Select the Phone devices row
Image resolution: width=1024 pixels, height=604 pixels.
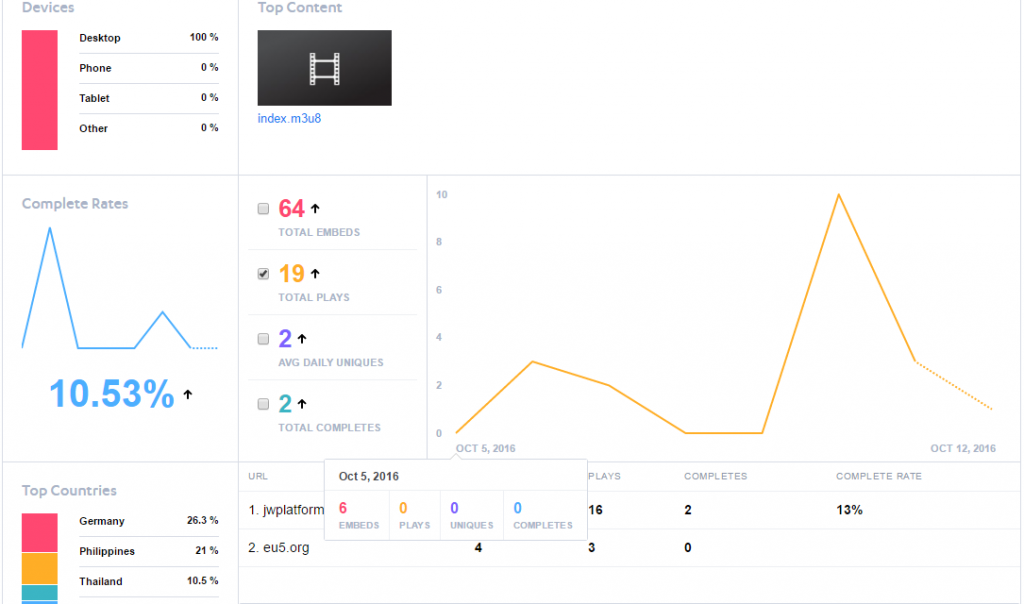149,68
